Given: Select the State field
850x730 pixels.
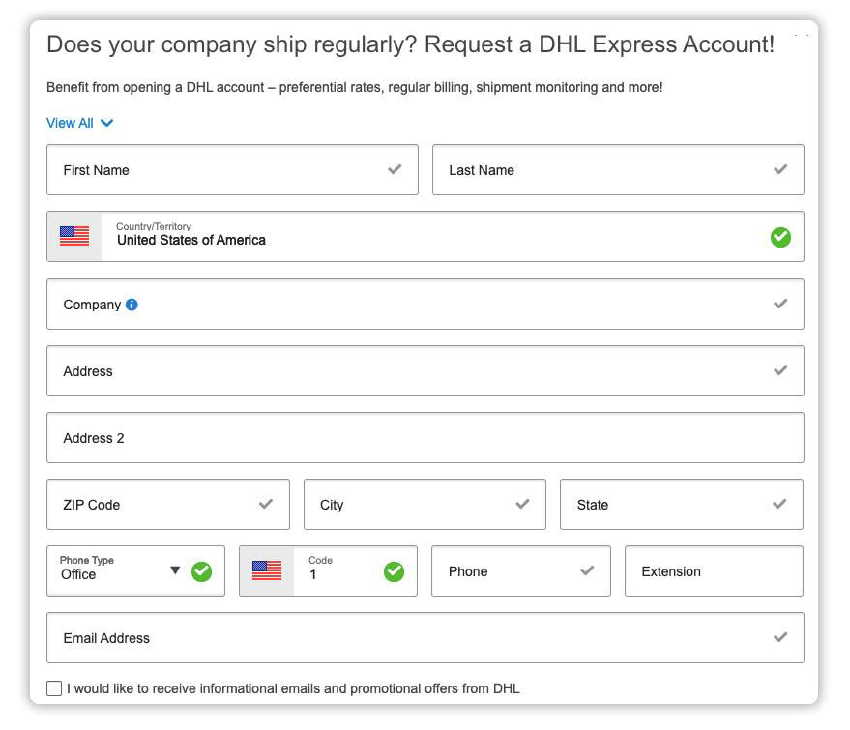Looking at the screenshot, I should 665,505.
